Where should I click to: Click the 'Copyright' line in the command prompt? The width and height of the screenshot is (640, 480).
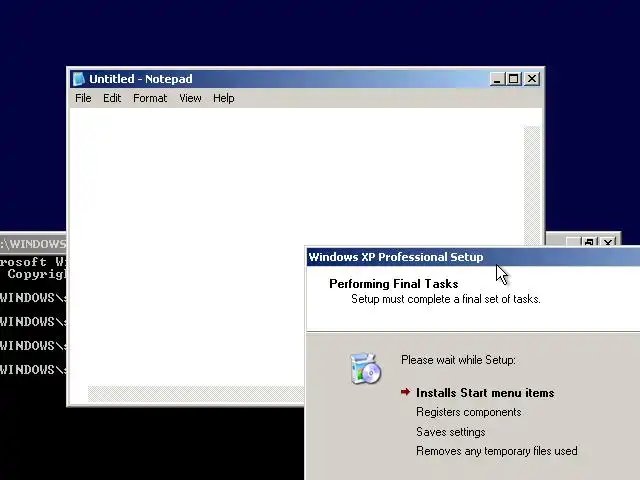click(x=36, y=274)
